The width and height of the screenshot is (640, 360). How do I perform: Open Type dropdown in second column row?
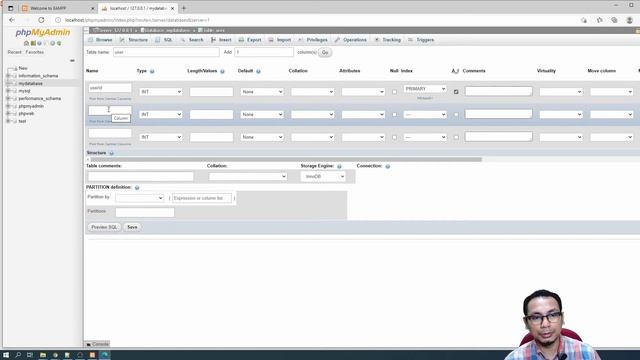160,115
